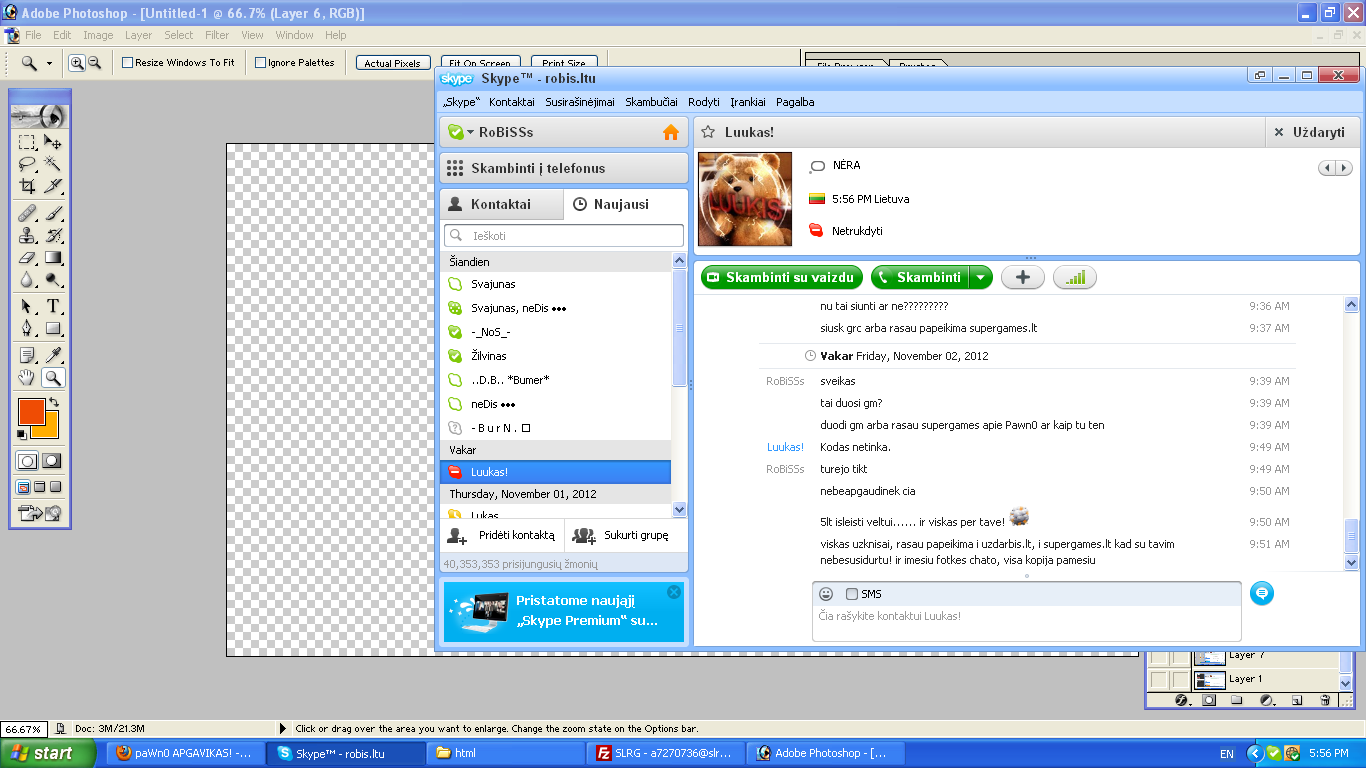Expand the Skambinti call options arrow
Viewport: 1366px width, 768px height.
click(x=981, y=277)
